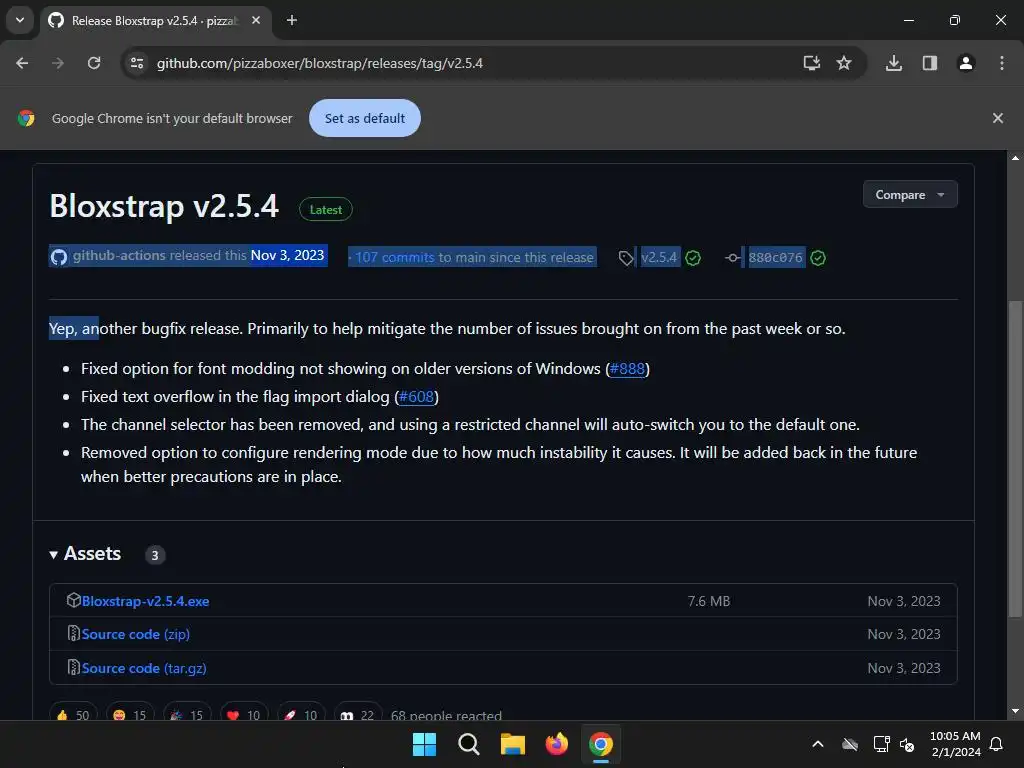
Task: Click verified check icon next to v2.5.4
Action: [x=694, y=258]
